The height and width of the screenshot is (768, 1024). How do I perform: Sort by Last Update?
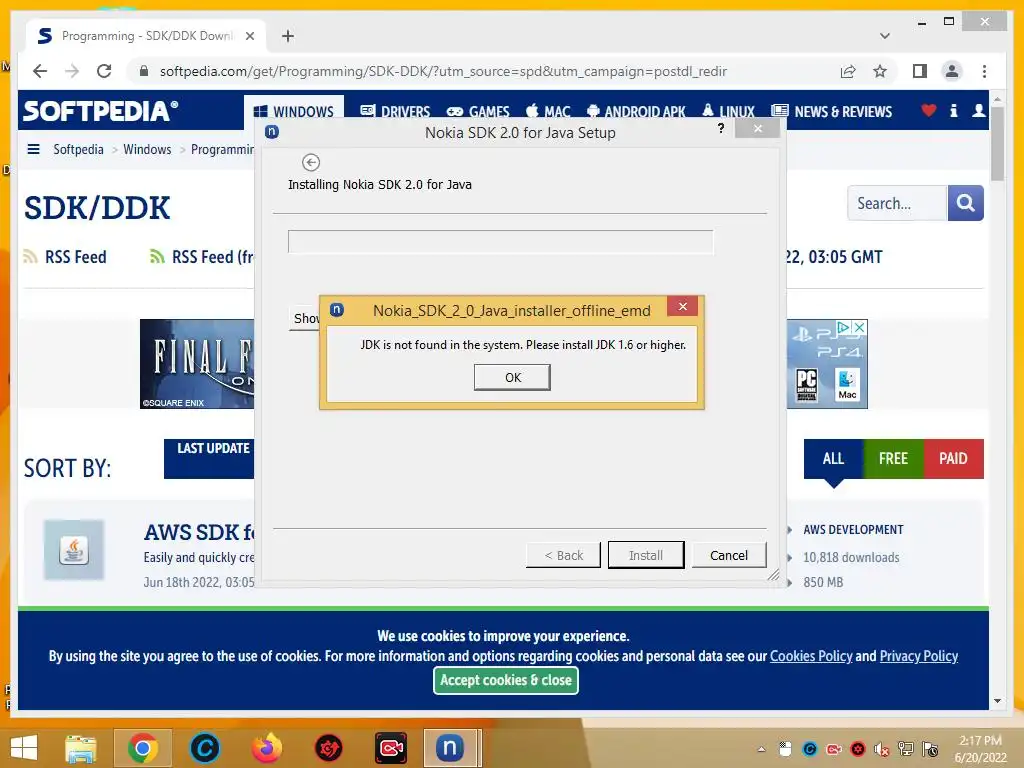pos(209,458)
